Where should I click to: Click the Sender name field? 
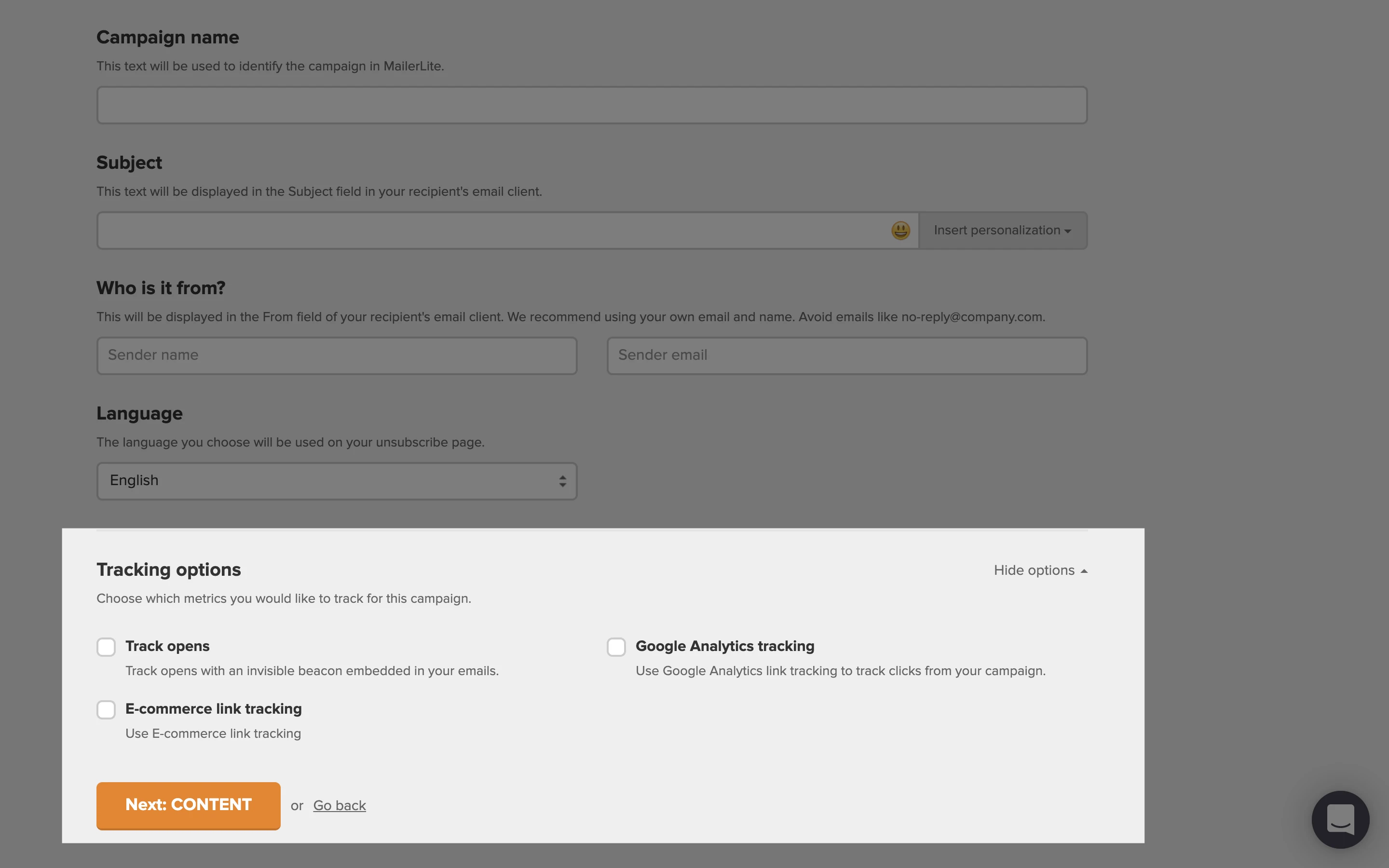point(336,356)
